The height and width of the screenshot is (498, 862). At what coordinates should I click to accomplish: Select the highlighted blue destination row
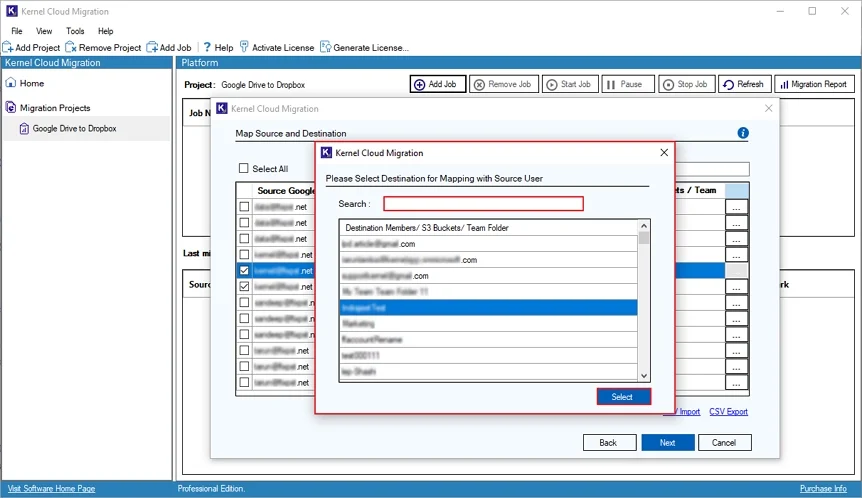click(488, 307)
